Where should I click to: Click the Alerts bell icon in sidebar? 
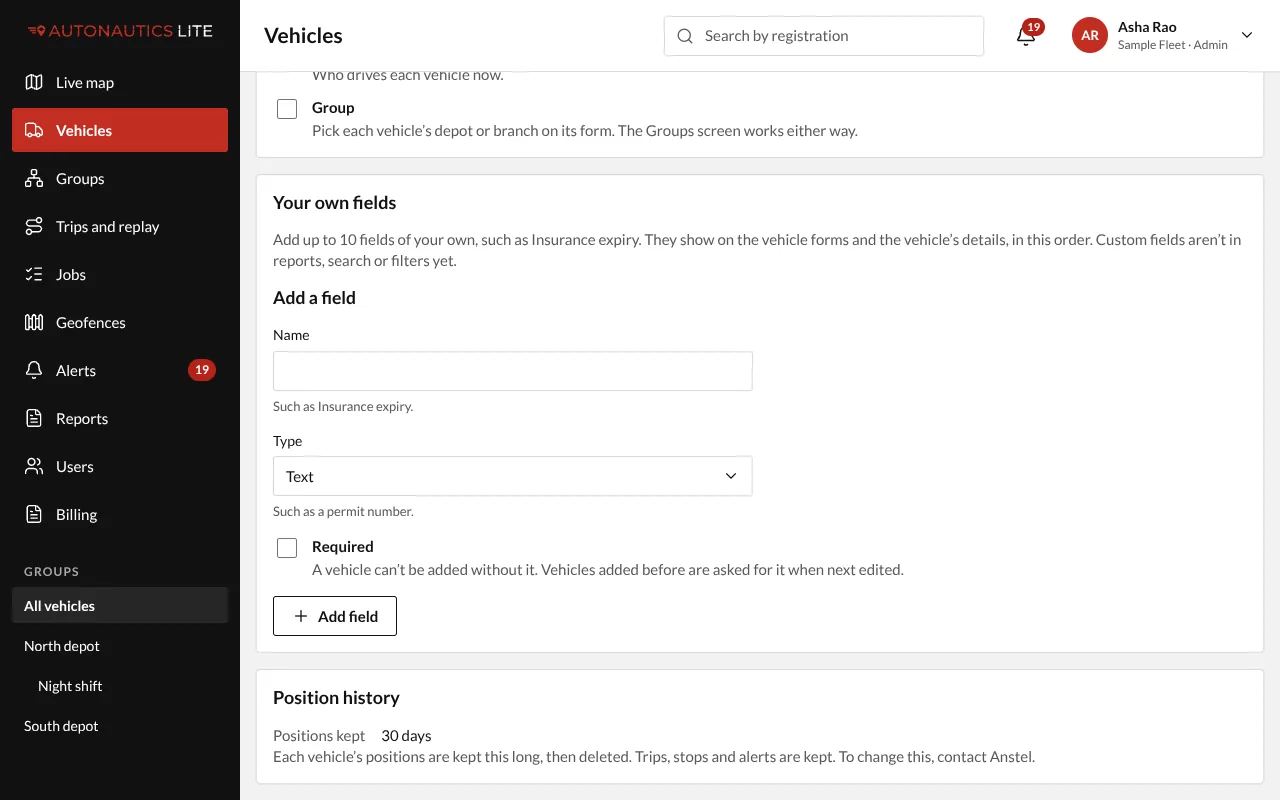click(x=34, y=370)
